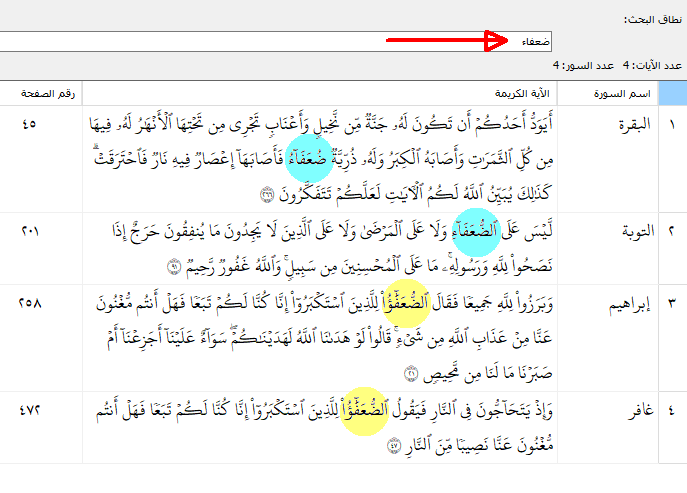Select sura name إبراهيم
Viewport: 687px width, 493px height.
629,305
